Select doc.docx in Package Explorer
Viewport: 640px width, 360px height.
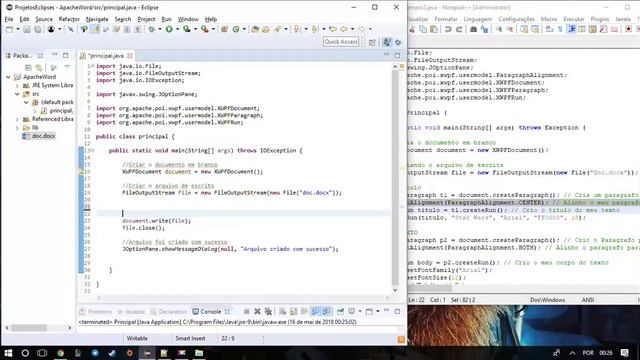coord(40,136)
